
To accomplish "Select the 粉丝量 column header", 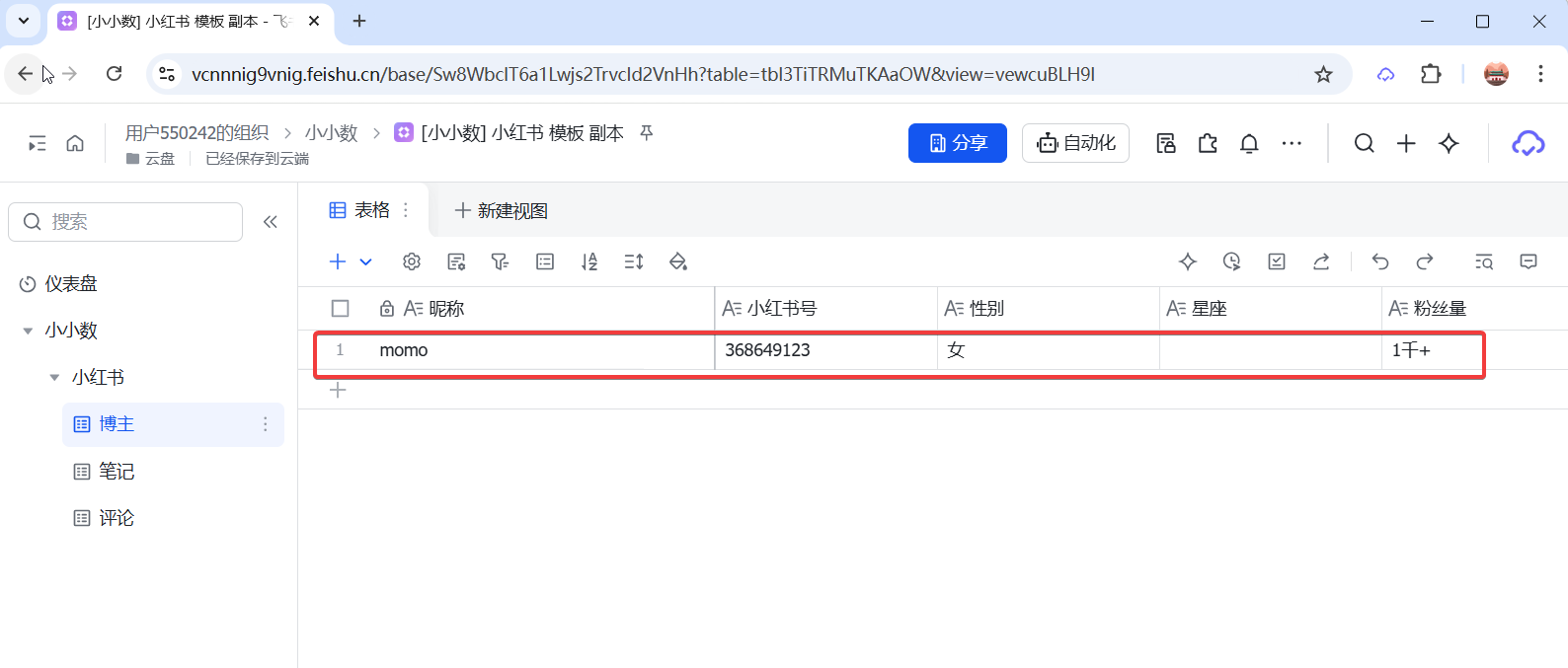I will click(x=1474, y=309).
